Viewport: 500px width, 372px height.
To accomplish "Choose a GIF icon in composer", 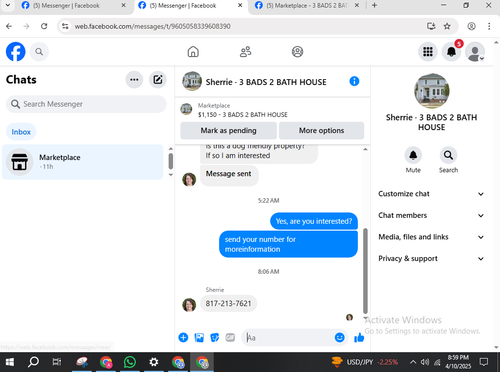I will click(x=230, y=338).
